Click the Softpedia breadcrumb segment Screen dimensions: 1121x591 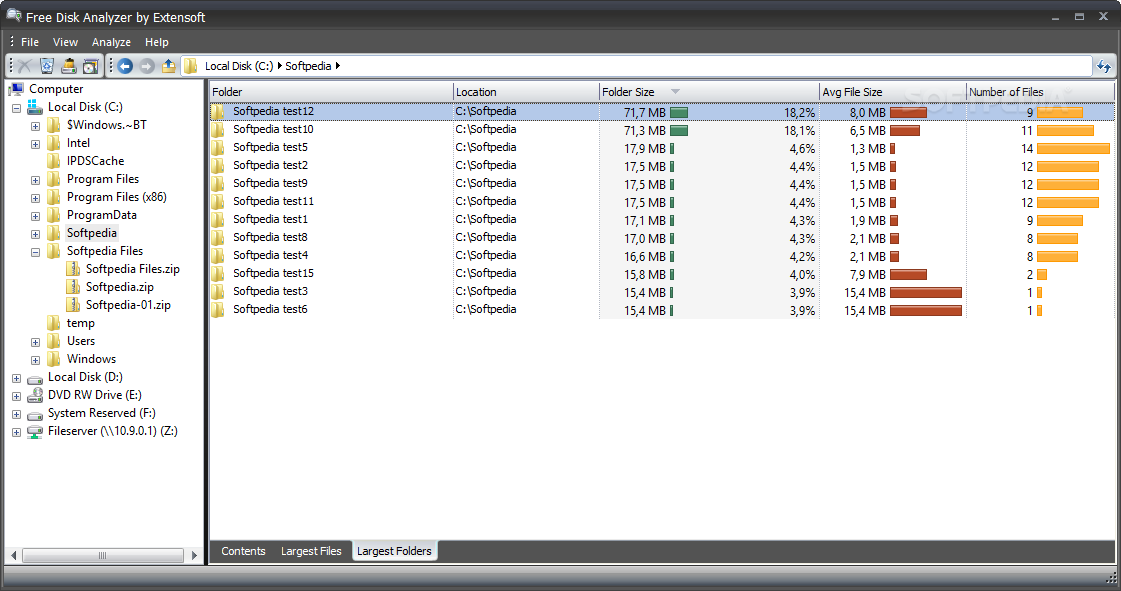pyautogui.click(x=308, y=66)
